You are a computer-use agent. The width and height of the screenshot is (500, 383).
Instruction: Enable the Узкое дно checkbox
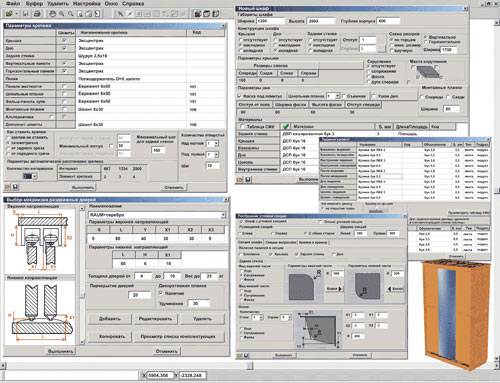pyautogui.click(x=374, y=96)
